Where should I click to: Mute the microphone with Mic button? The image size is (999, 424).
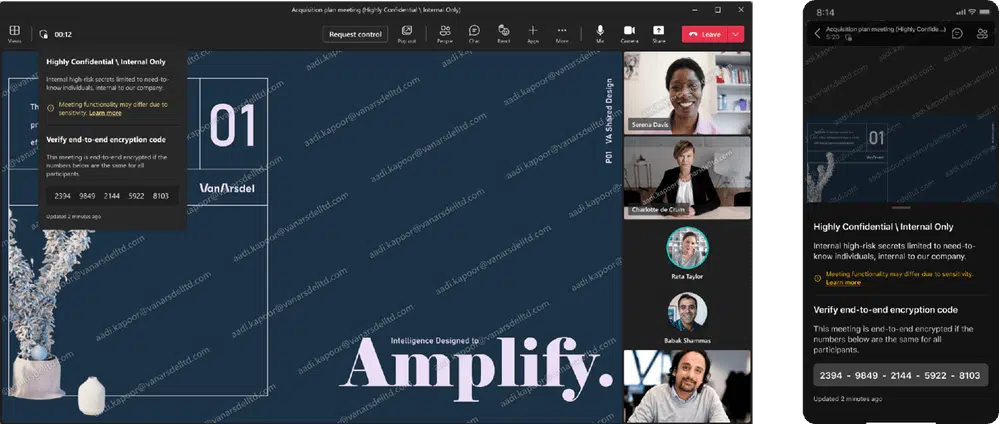(x=600, y=34)
